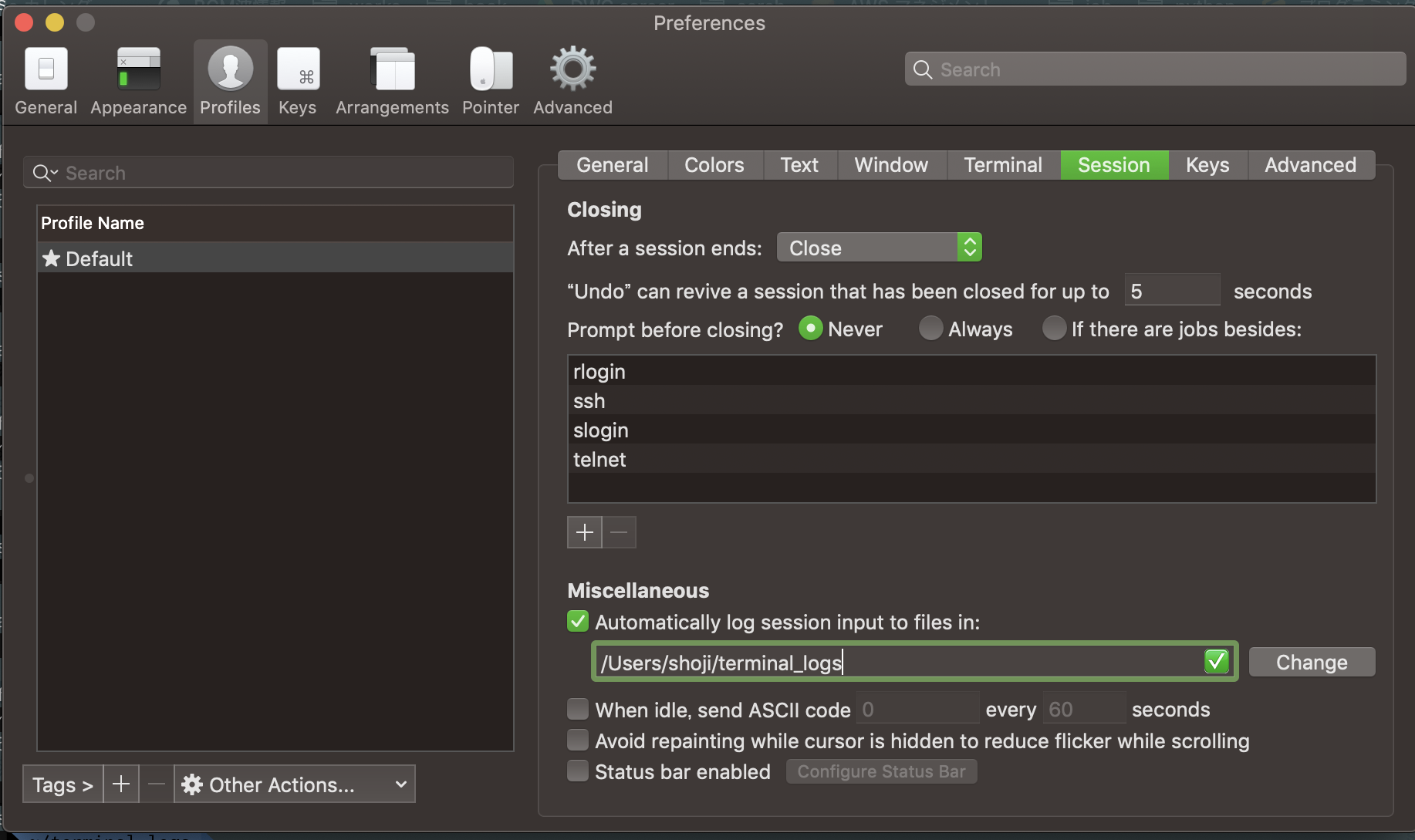Click the red close window button
Screen dimensions: 1415x840
(24, 22)
